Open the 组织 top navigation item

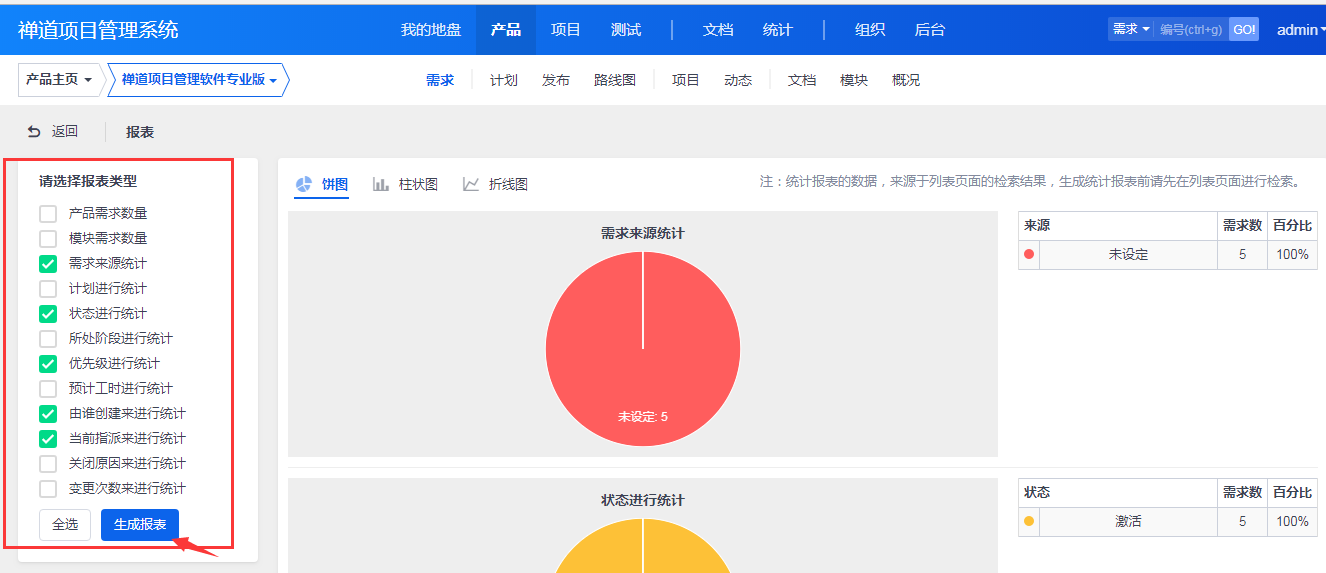(x=870, y=30)
